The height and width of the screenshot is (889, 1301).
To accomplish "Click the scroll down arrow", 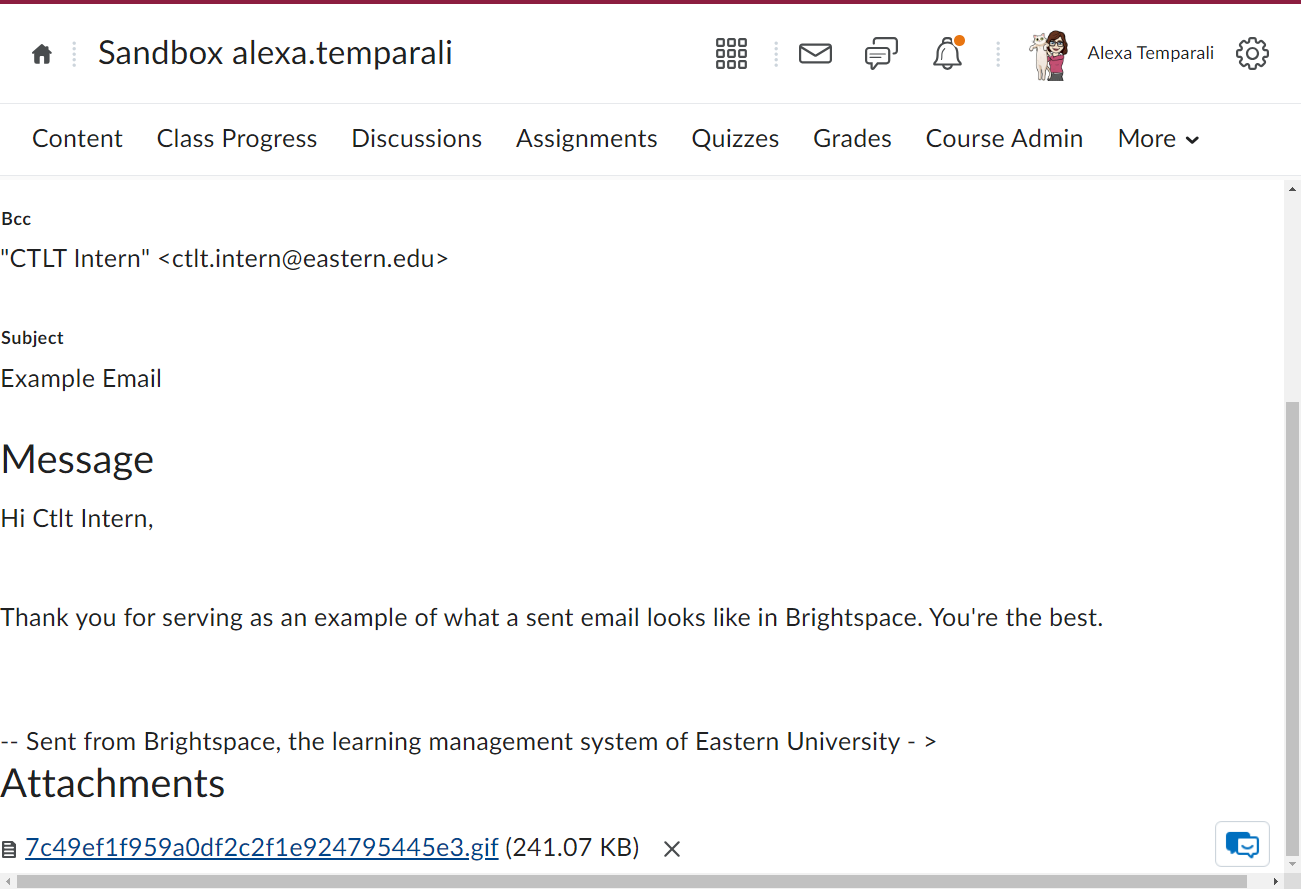I will [1292, 866].
